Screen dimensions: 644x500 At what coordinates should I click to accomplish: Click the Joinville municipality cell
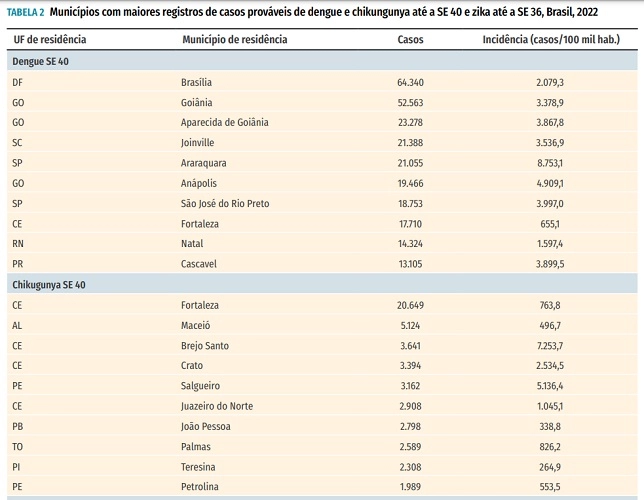click(198, 142)
